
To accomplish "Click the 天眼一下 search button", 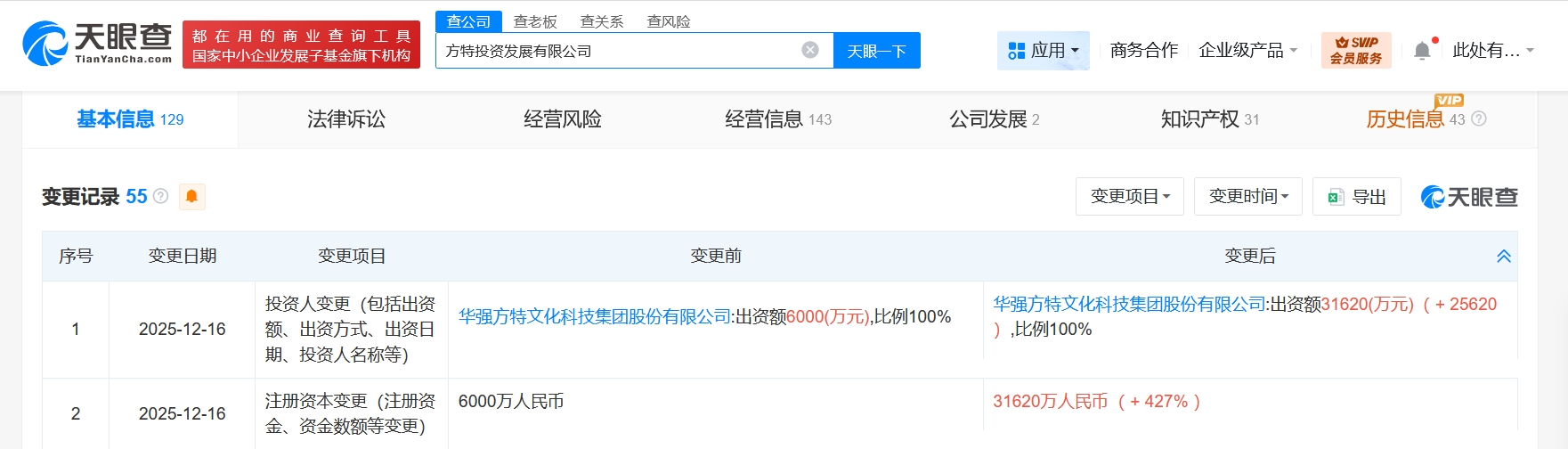I will [876, 51].
